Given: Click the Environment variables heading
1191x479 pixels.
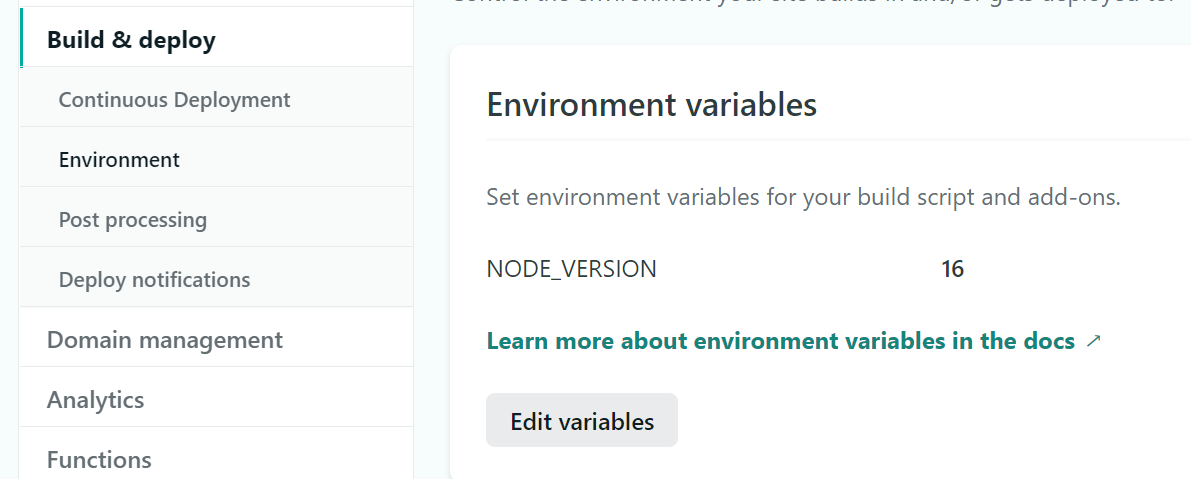Looking at the screenshot, I should (x=651, y=104).
